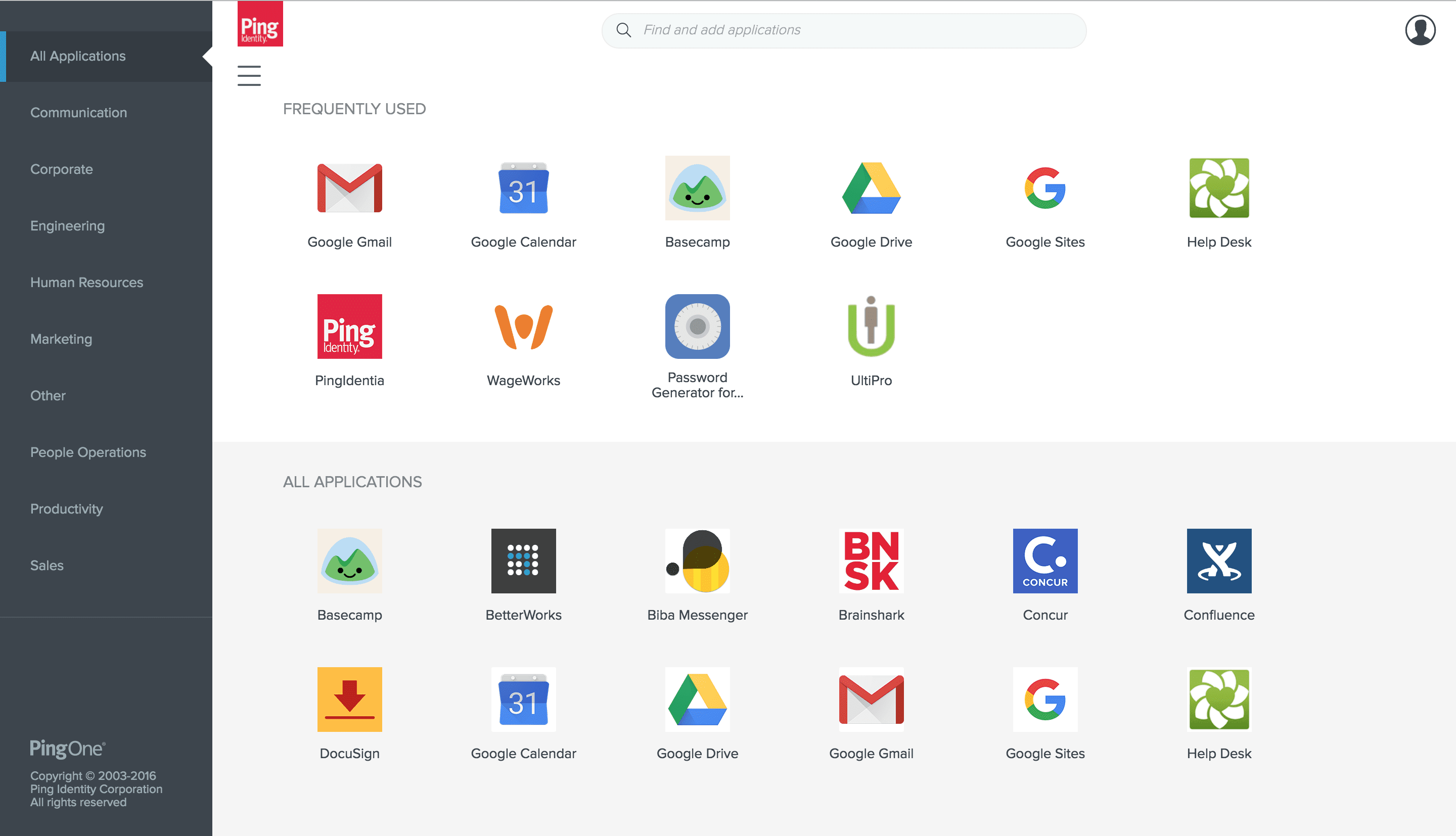Image resolution: width=1456 pixels, height=836 pixels.
Task: Open Google Calendar under All Applications section
Action: 523,700
